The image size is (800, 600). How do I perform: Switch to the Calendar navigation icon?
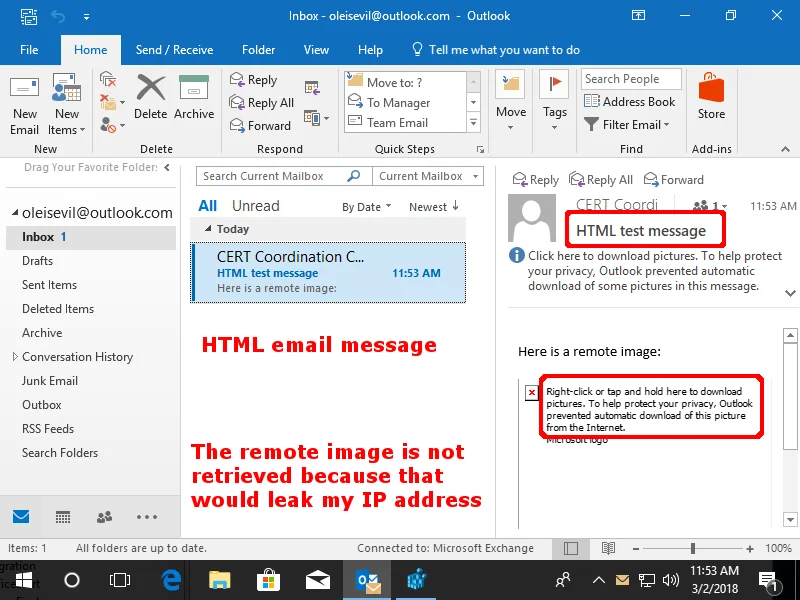pyautogui.click(x=62, y=517)
